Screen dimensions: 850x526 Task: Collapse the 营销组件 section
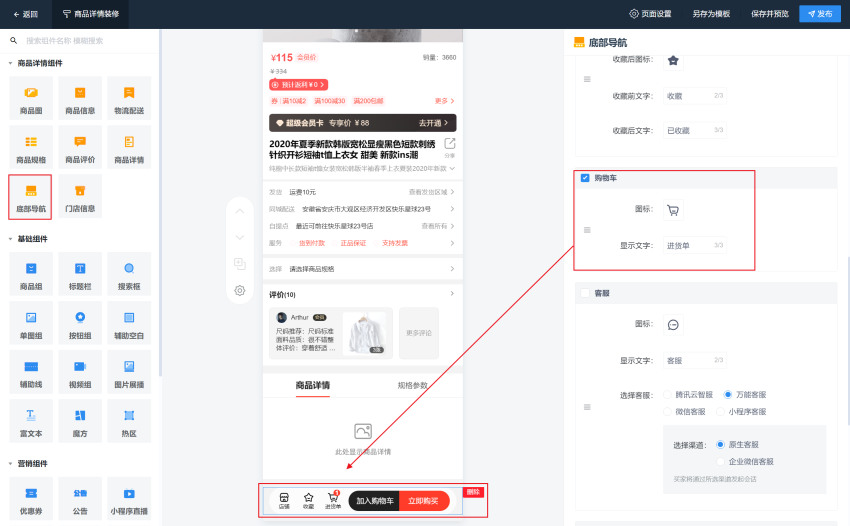coord(10,464)
